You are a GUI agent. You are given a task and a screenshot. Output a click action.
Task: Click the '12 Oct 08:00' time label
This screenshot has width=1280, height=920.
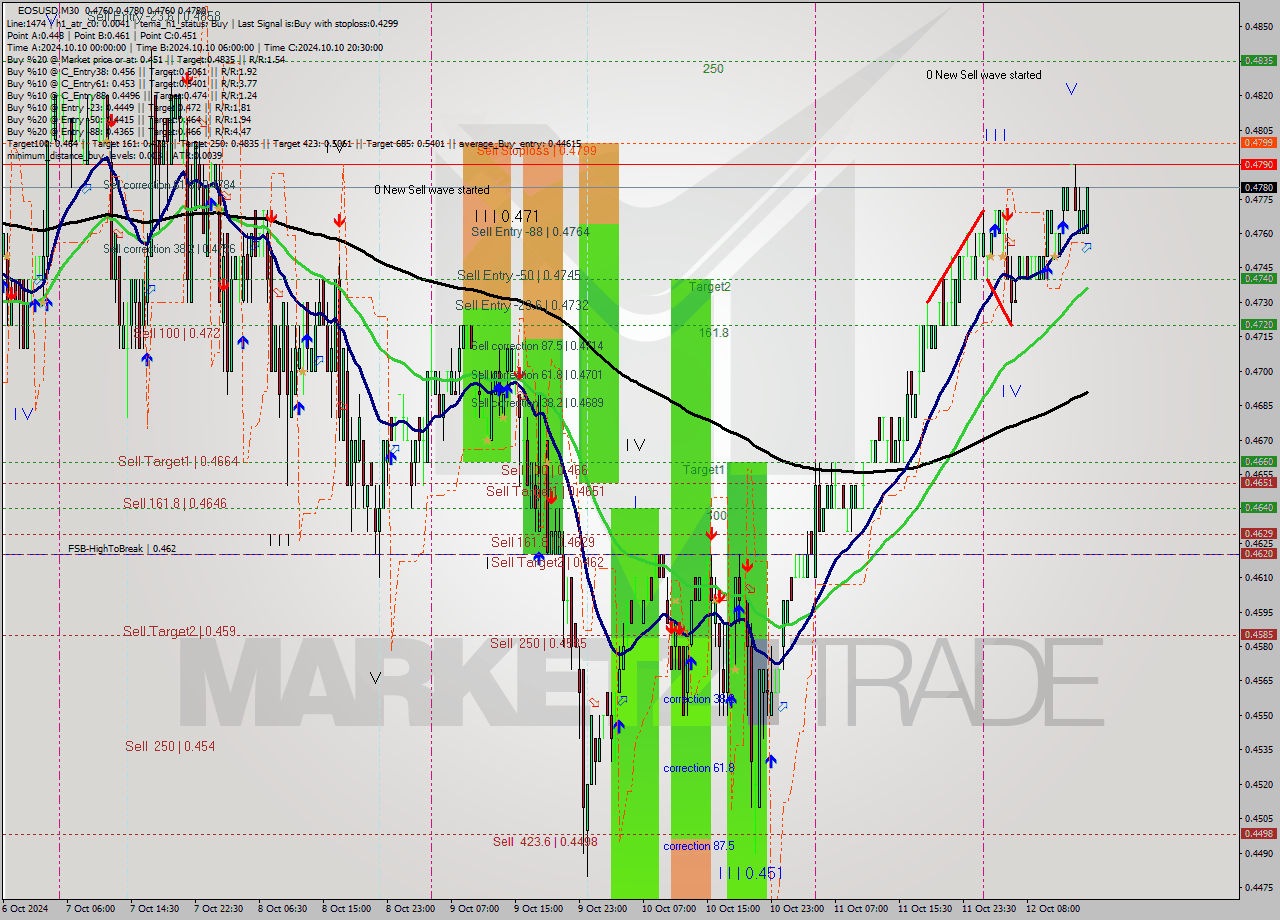click(x=1052, y=909)
